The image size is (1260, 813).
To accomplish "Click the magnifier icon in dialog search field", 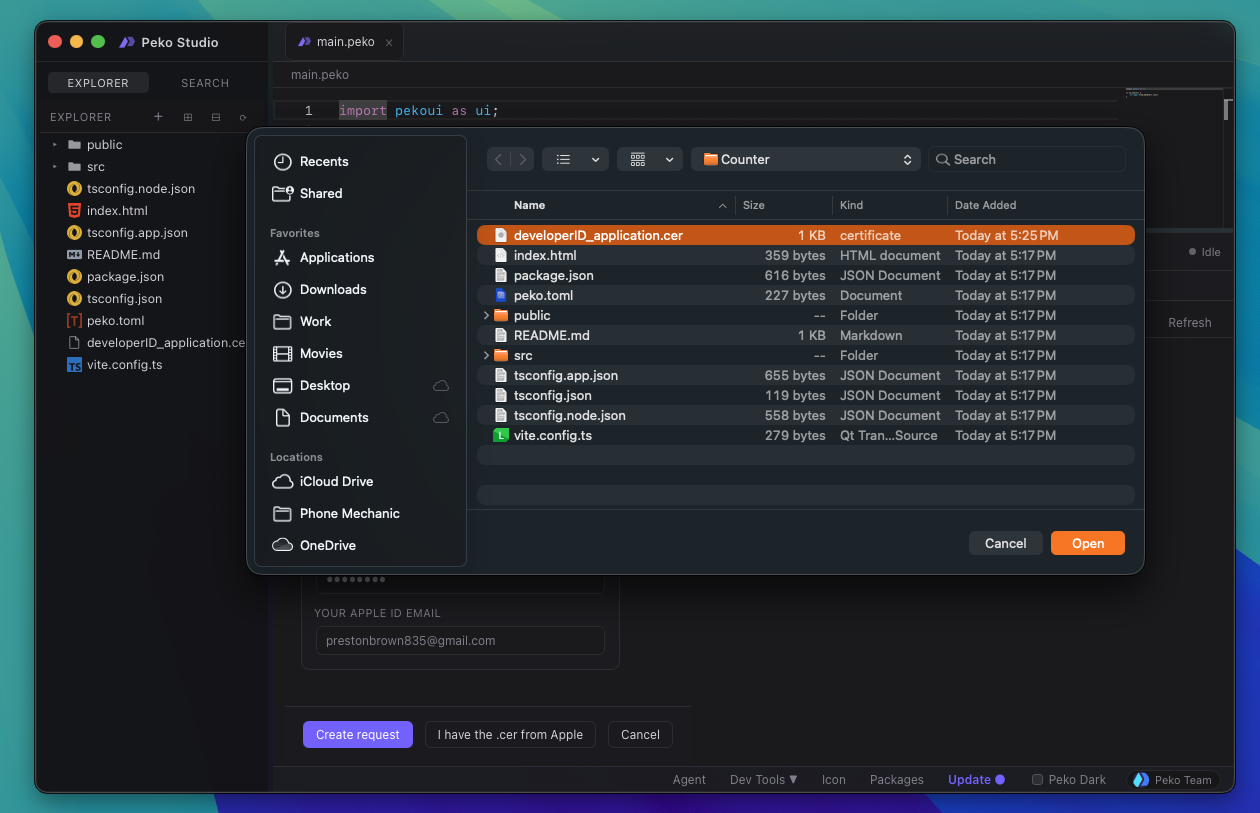I will (942, 159).
